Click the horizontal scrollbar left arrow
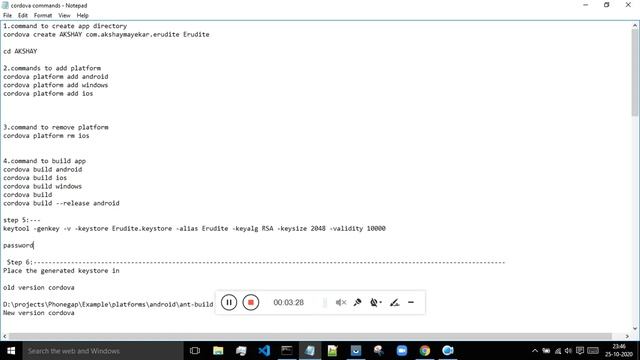Image resolution: width=640 pixels, height=360 pixels. point(4,336)
